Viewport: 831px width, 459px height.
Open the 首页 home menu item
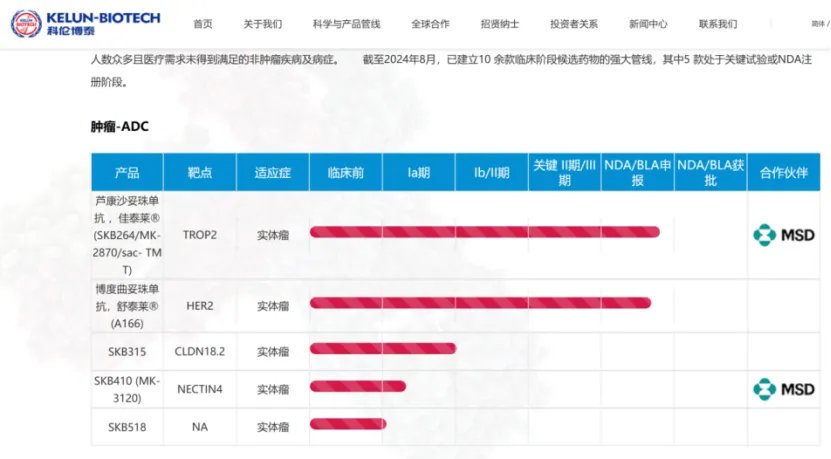(203, 24)
